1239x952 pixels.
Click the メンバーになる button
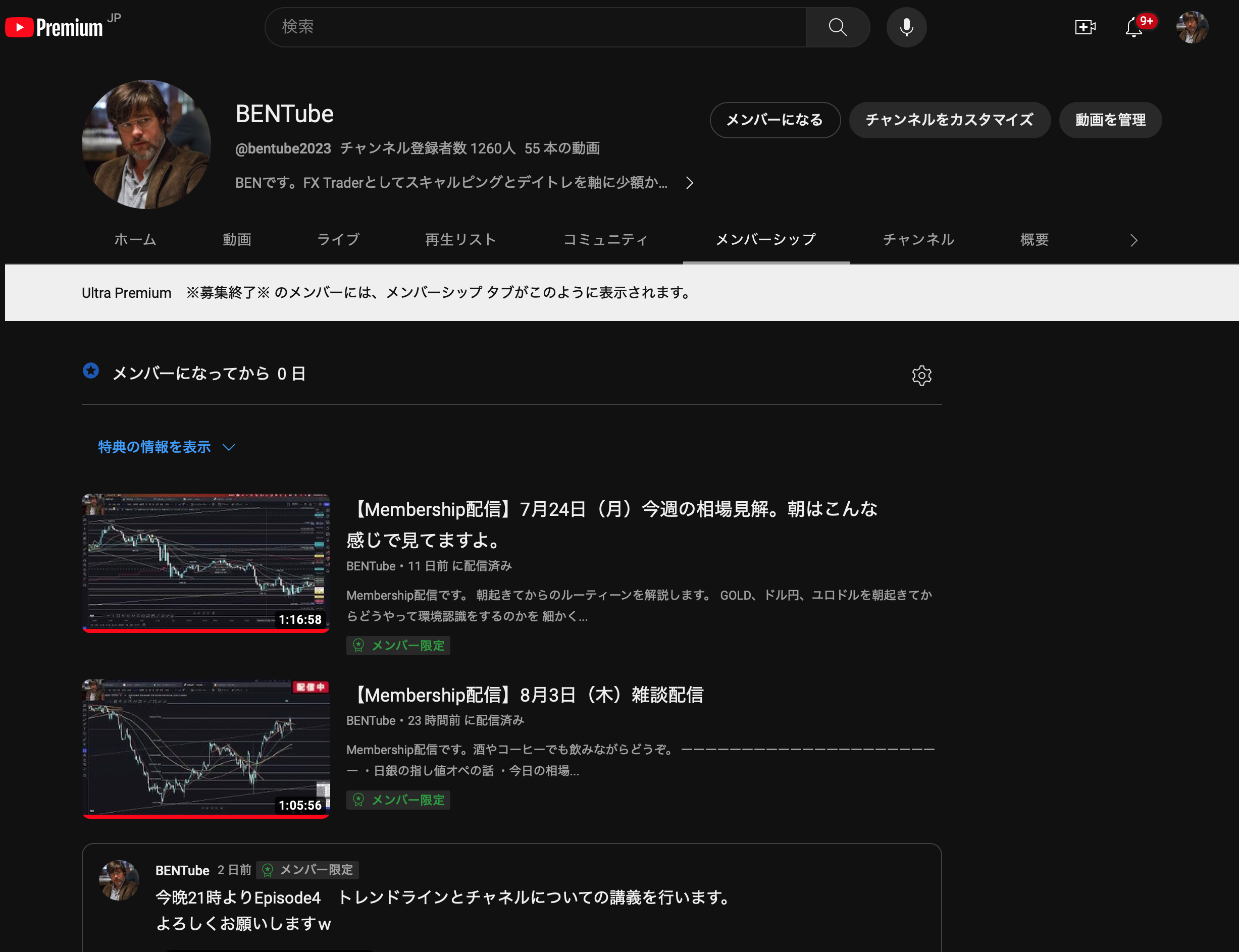click(x=774, y=120)
